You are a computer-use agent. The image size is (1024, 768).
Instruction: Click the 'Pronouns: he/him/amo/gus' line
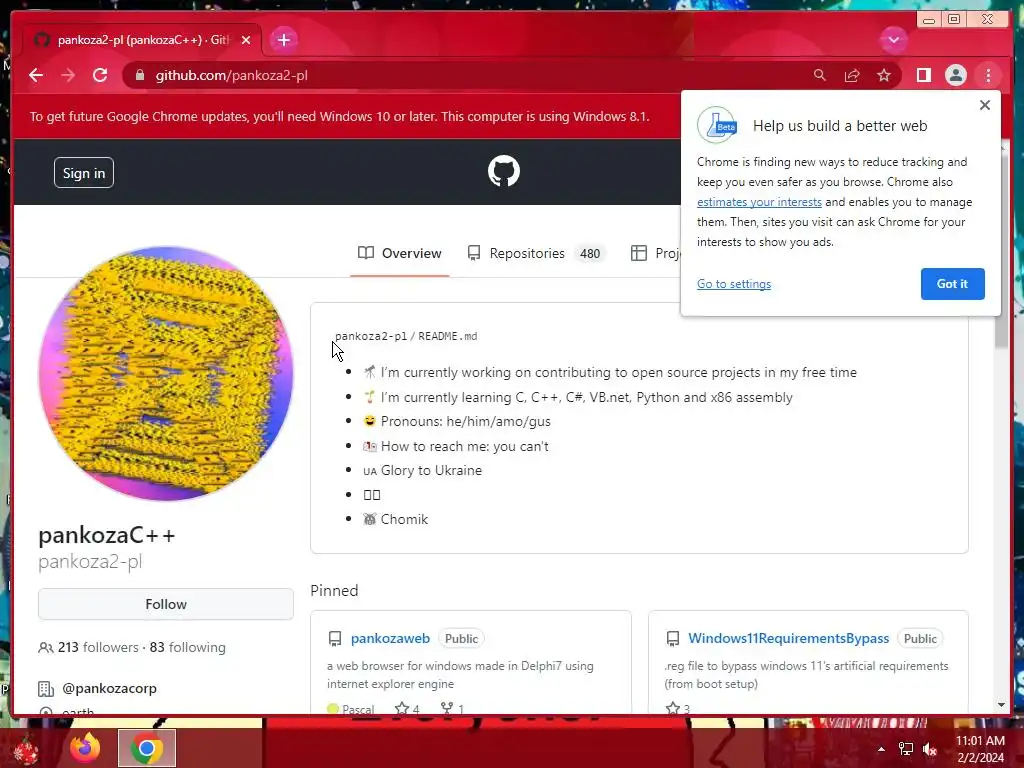click(457, 421)
